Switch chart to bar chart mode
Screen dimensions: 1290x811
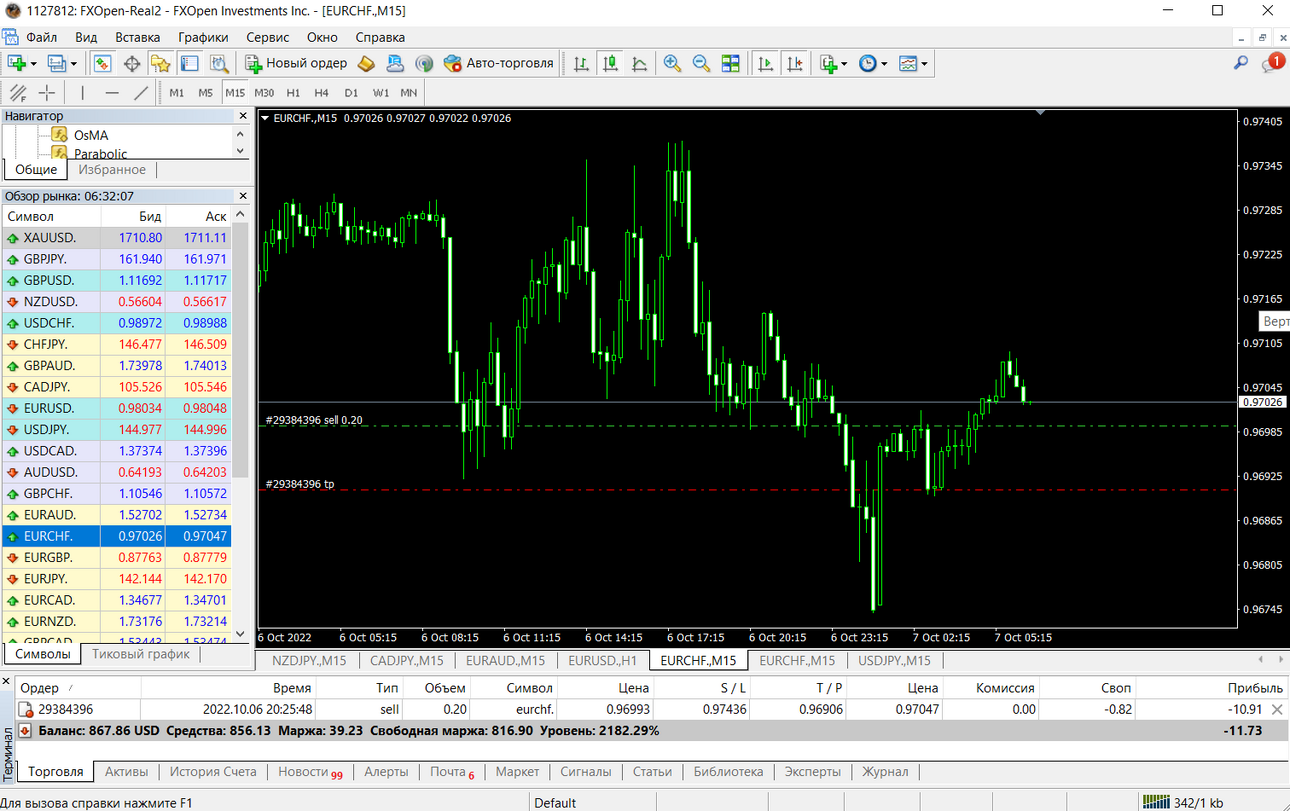pos(581,63)
